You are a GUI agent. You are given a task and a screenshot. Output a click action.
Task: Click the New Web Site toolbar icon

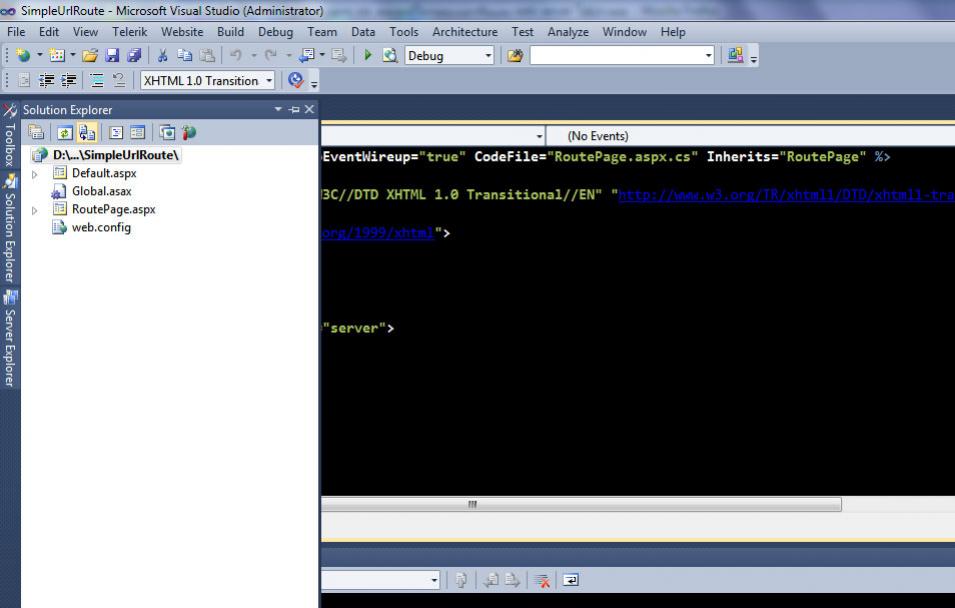coord(23,55)
